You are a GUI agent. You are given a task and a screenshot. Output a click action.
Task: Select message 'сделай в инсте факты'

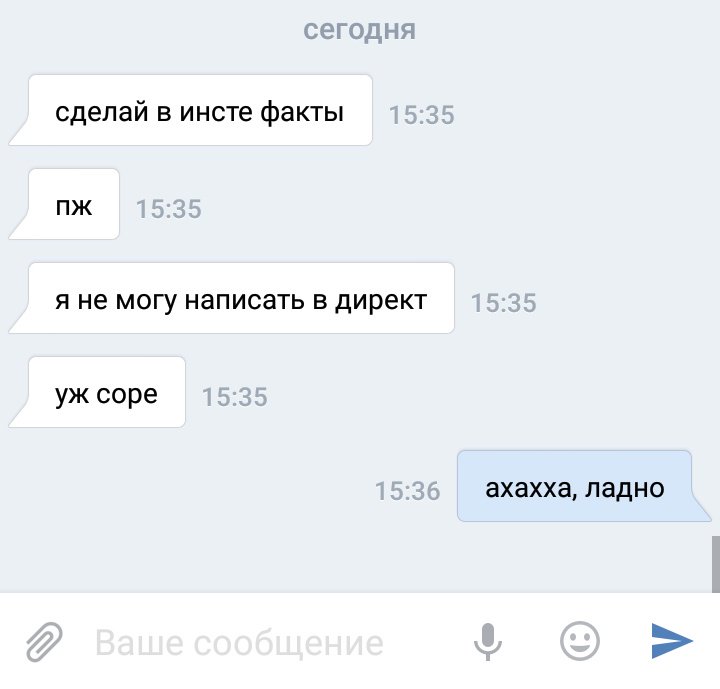click(191, 110)
